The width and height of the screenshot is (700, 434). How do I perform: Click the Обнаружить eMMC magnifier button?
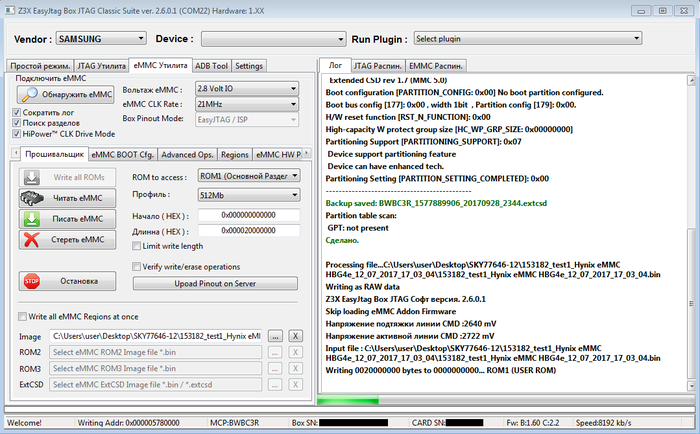point(66,95)
